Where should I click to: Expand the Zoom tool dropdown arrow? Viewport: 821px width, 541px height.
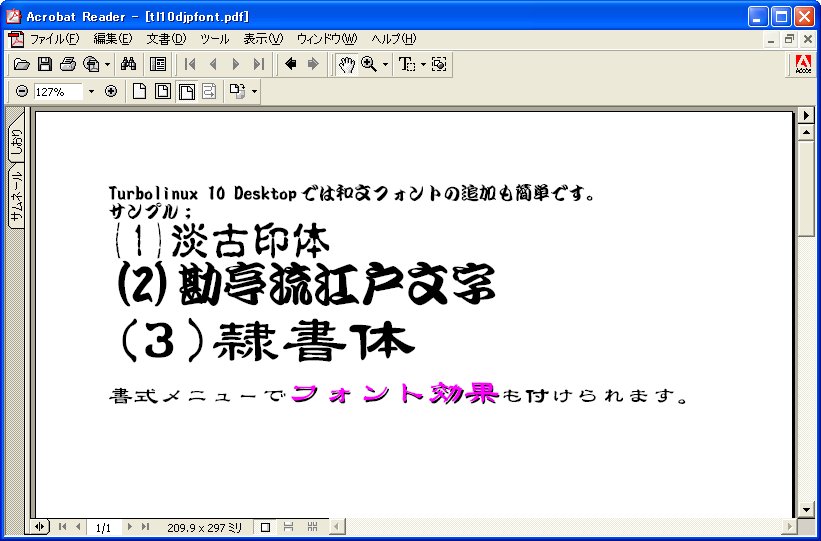click(x=385, y=64)
